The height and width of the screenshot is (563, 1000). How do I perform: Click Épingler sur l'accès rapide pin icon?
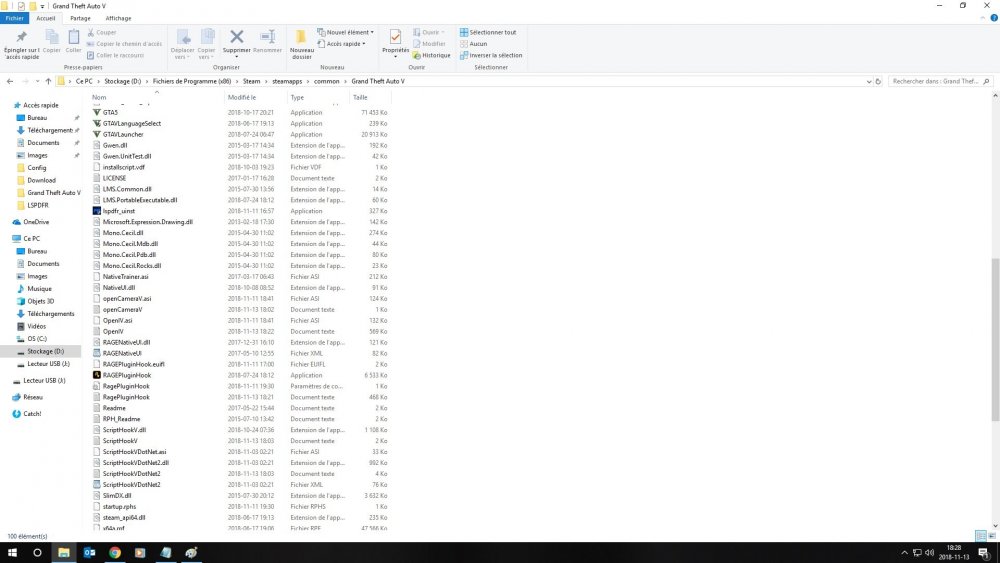(x=22, y=37)
